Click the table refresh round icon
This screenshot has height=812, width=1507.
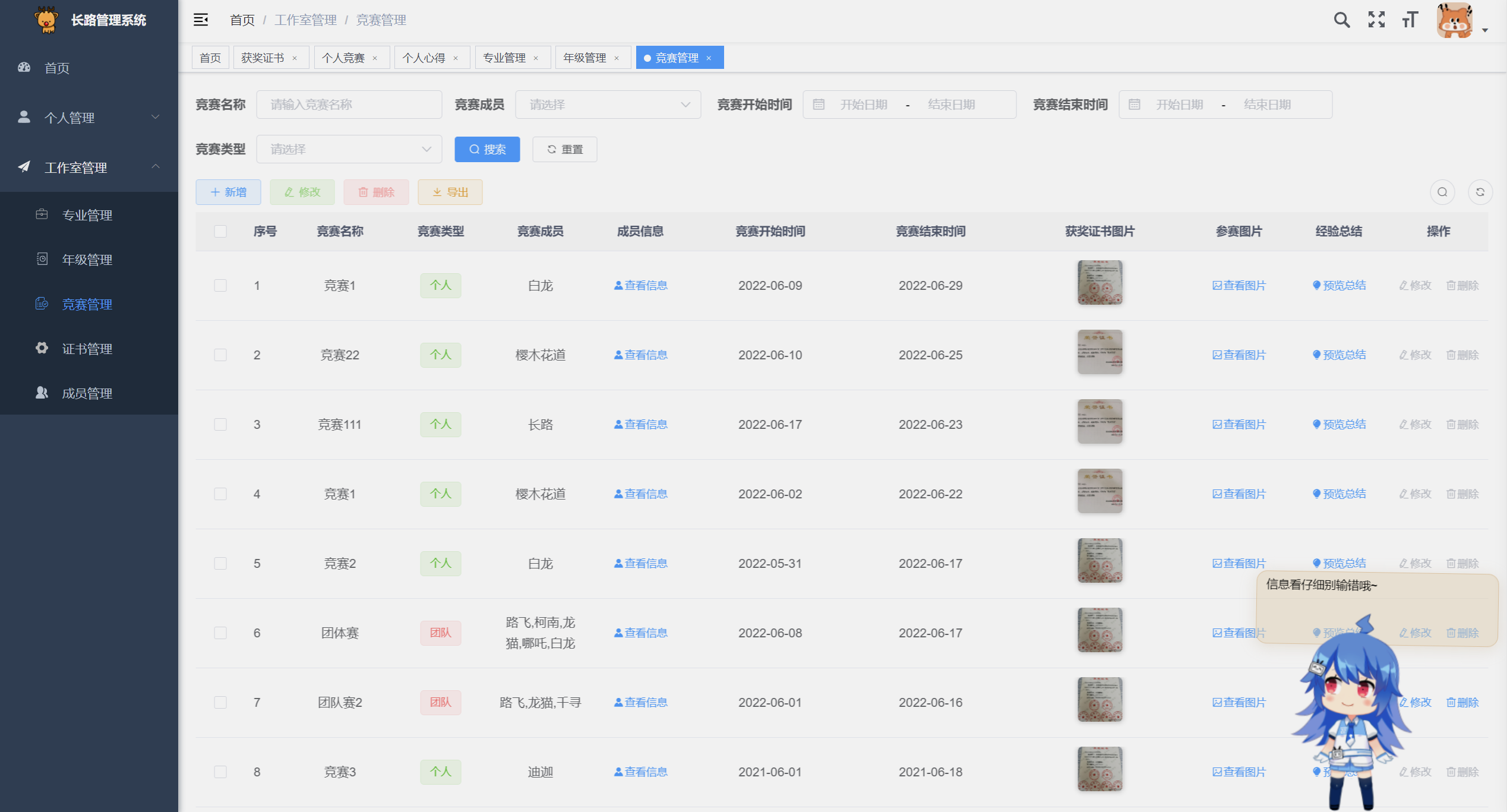[x=1480, y=192]
